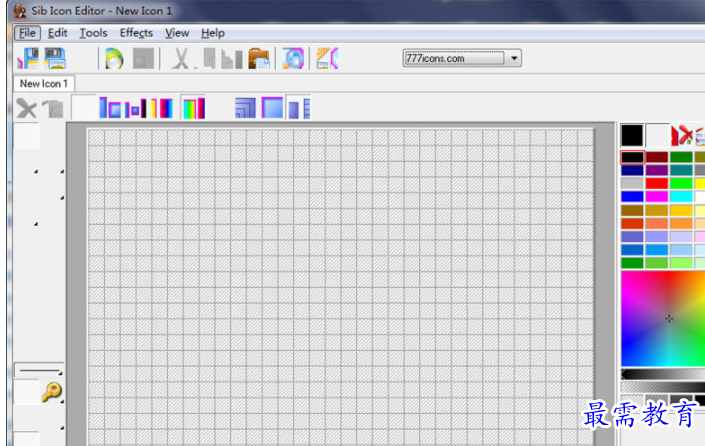
Task: Click the scissors Cut icon
Action: click(181, 58)
